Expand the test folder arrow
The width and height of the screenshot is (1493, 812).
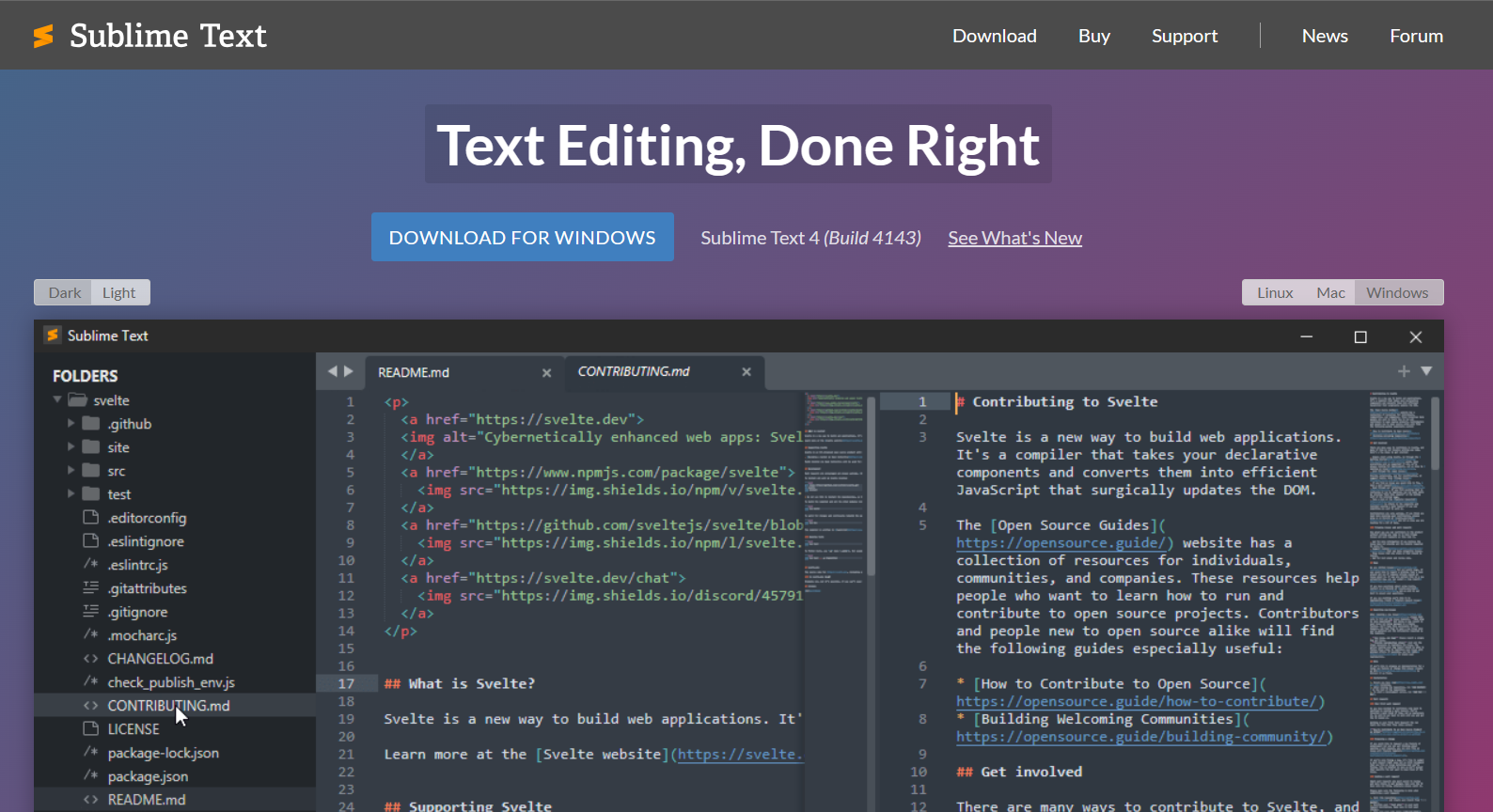pyautogui.click(x=71, y=493)
